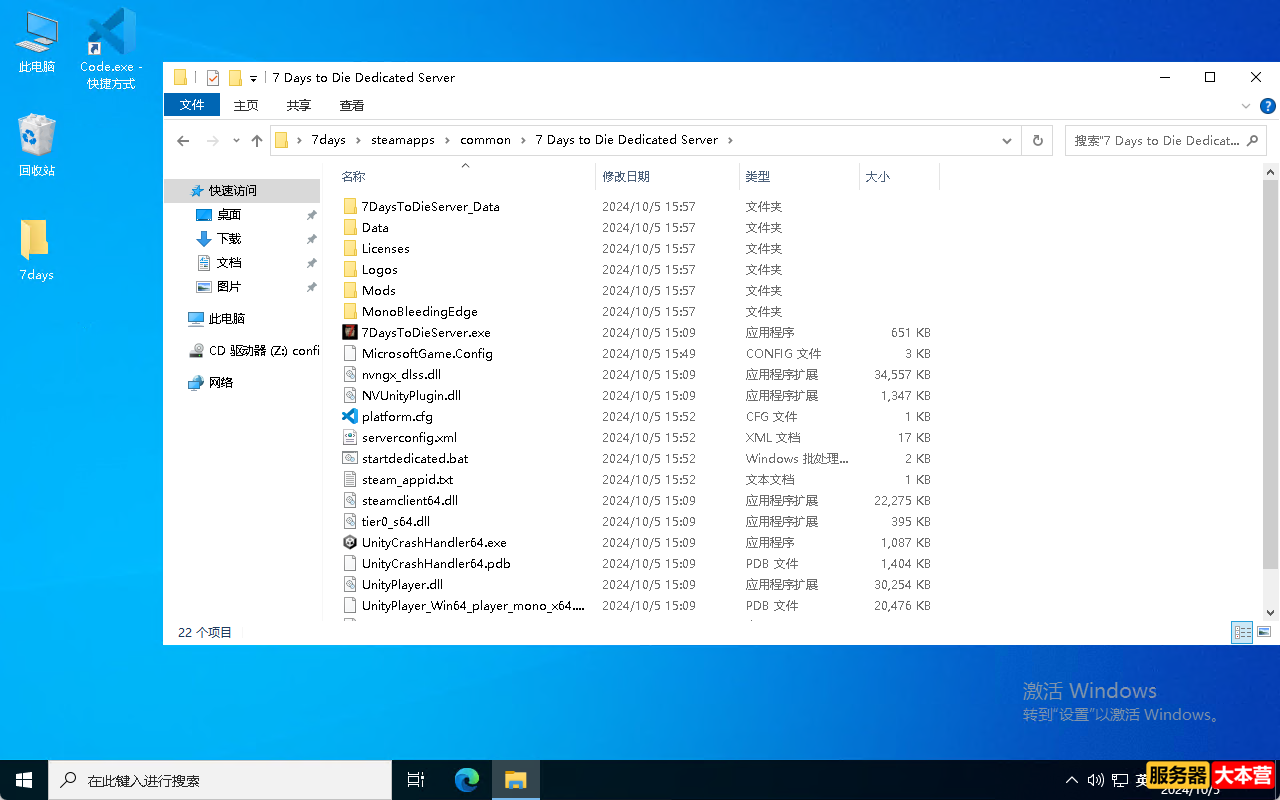
Task: Switch to the 共享 ribbon tab
Action: pyautogui.click(x=299, y=105)
